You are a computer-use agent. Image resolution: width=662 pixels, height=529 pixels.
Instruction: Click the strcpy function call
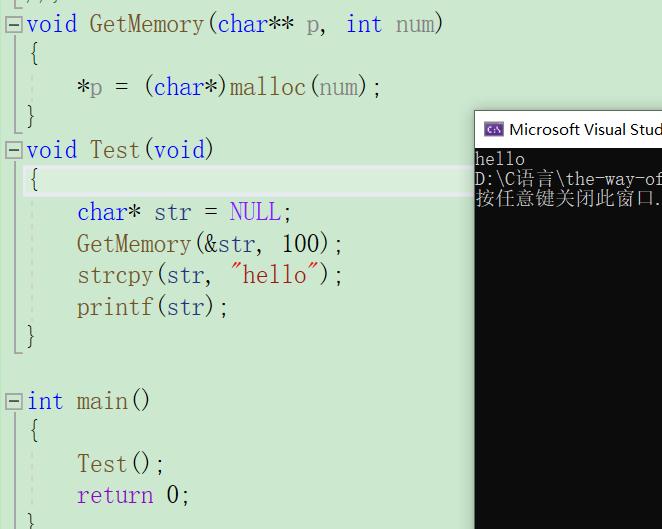[114, 275]
